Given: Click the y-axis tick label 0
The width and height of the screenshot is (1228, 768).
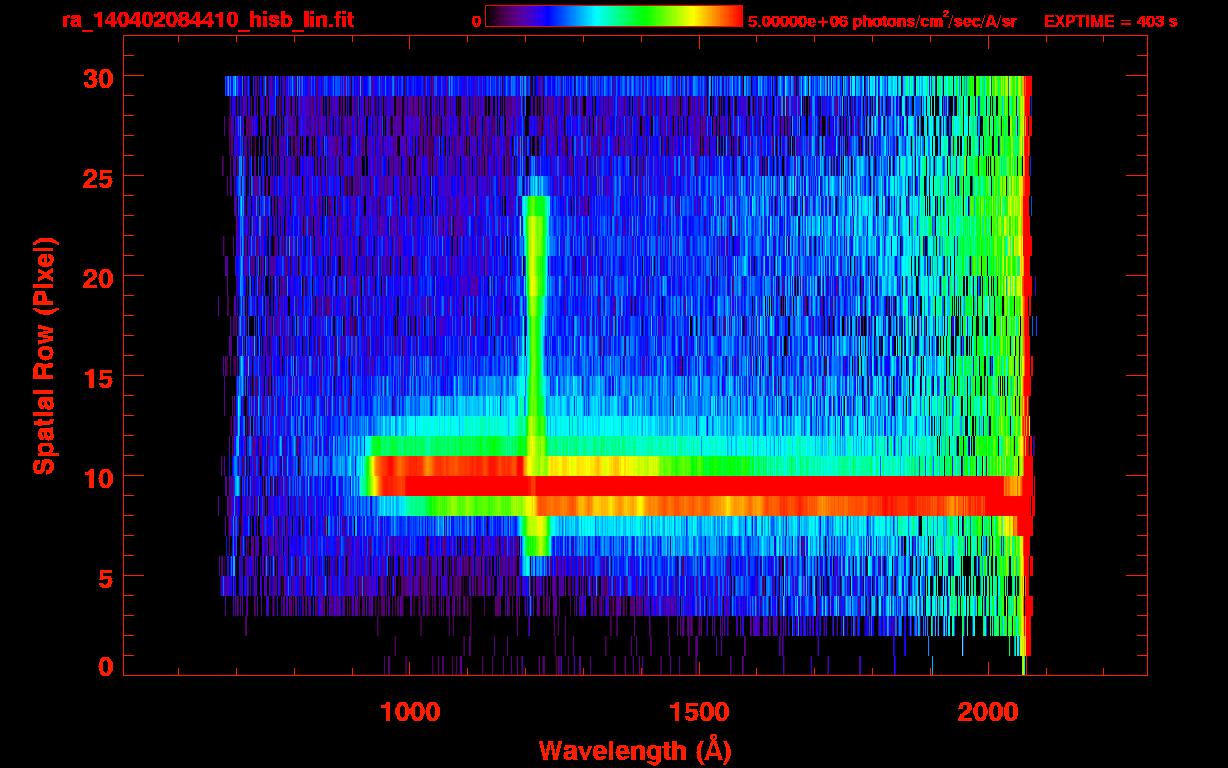Looking at the screenshot, I should pos(105,666).
